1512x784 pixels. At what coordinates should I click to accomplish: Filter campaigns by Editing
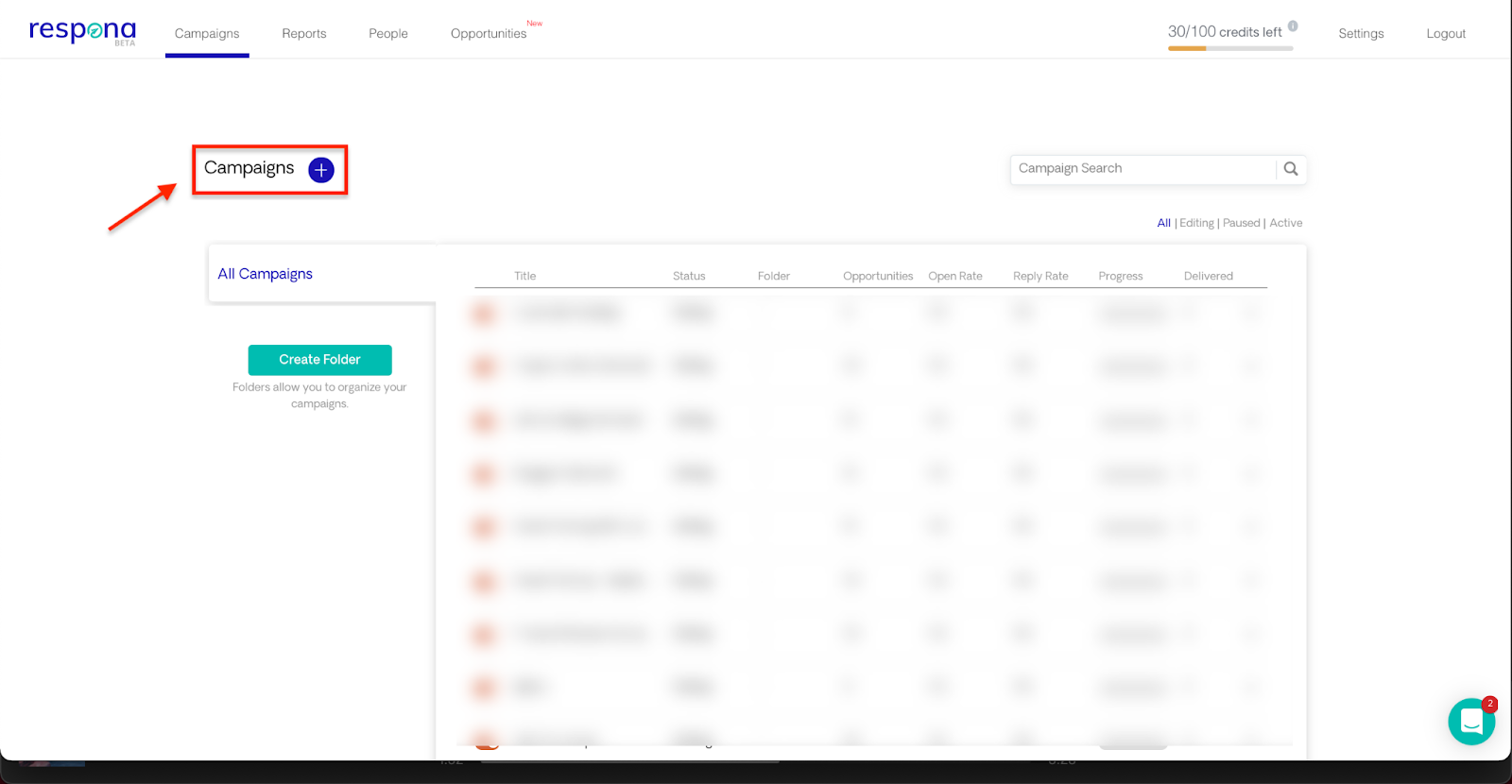[1196, 223]
